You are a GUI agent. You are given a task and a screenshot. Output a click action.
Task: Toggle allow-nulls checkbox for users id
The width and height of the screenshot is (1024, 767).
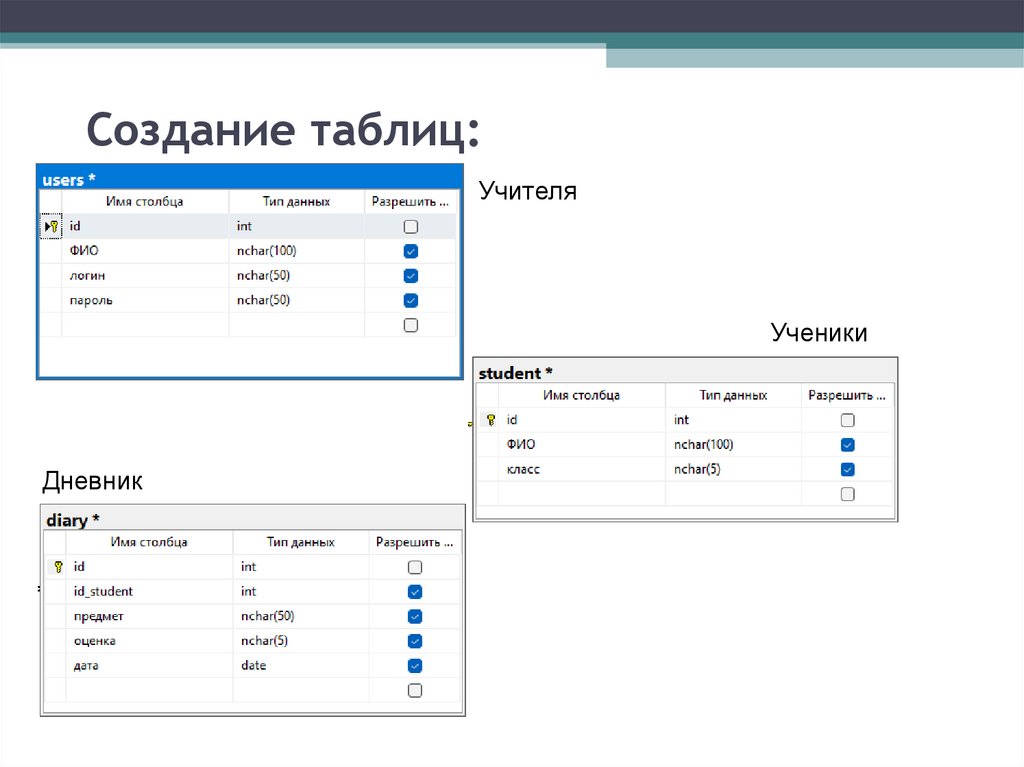pyautogui.click(x=411, y=227)
